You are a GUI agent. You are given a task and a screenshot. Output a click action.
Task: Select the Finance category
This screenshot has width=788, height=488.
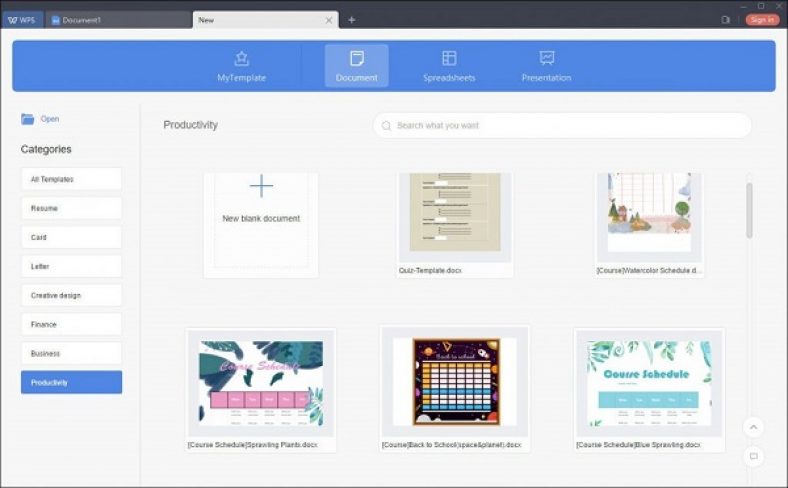coord(71,325)
